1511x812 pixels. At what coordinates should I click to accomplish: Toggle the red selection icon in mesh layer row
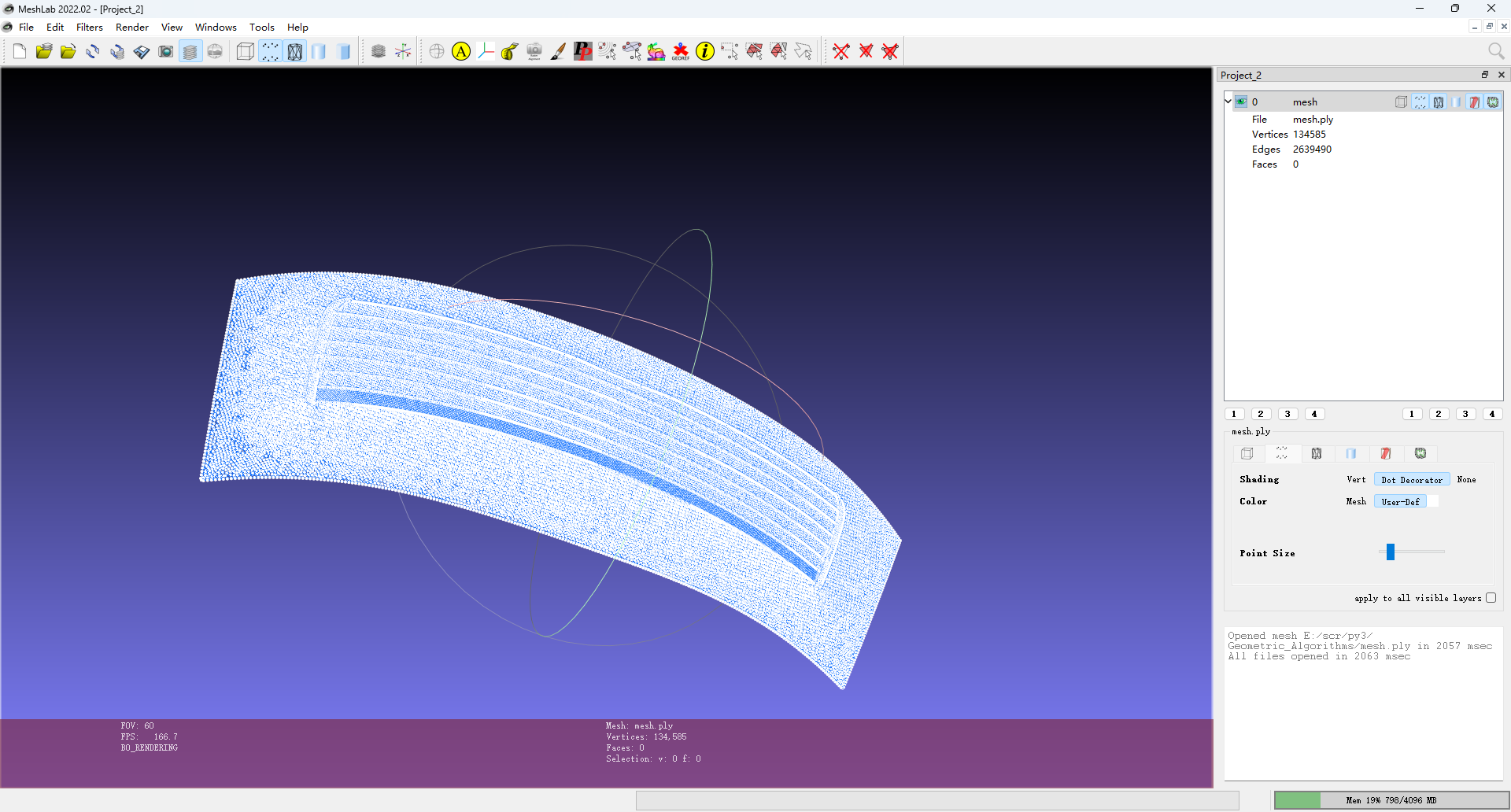tap(1474, 102)
